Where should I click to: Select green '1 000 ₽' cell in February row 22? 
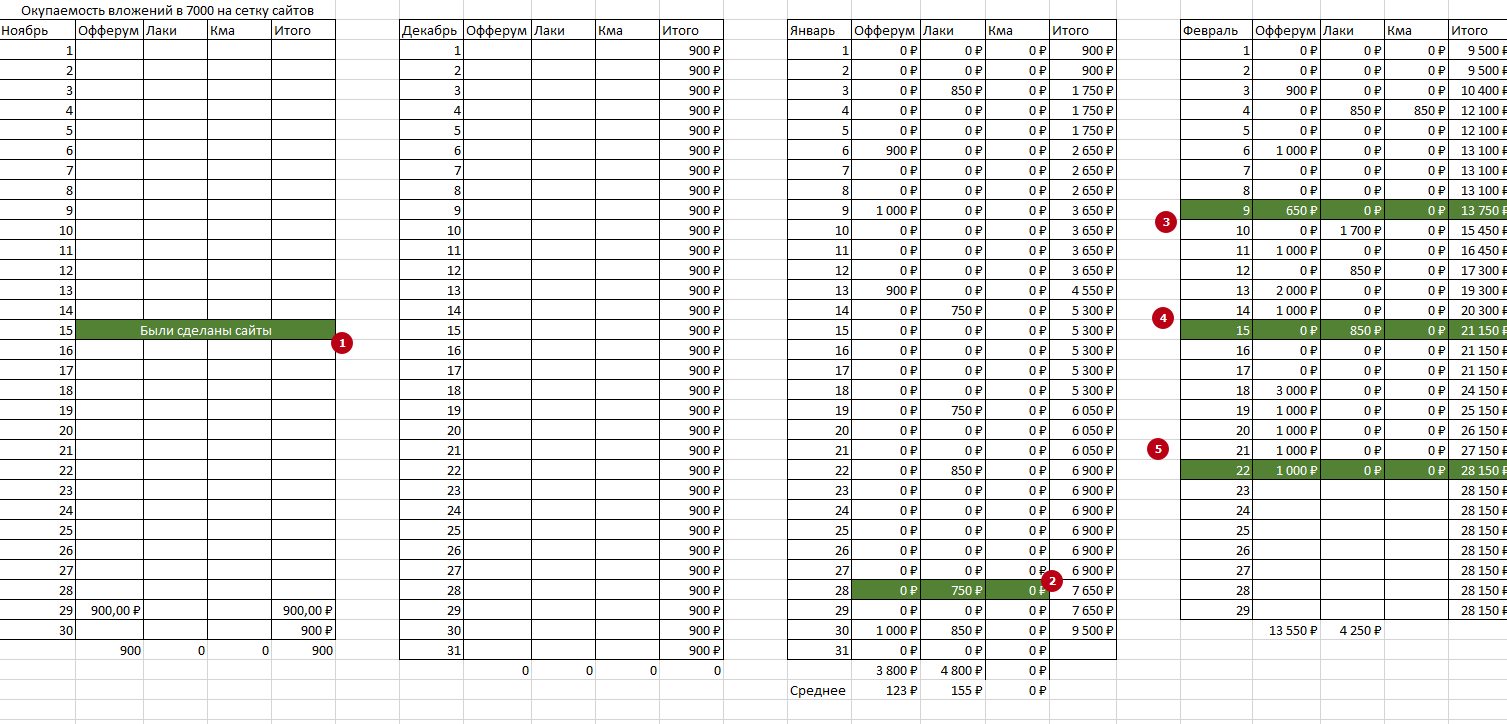[1286, 470]
